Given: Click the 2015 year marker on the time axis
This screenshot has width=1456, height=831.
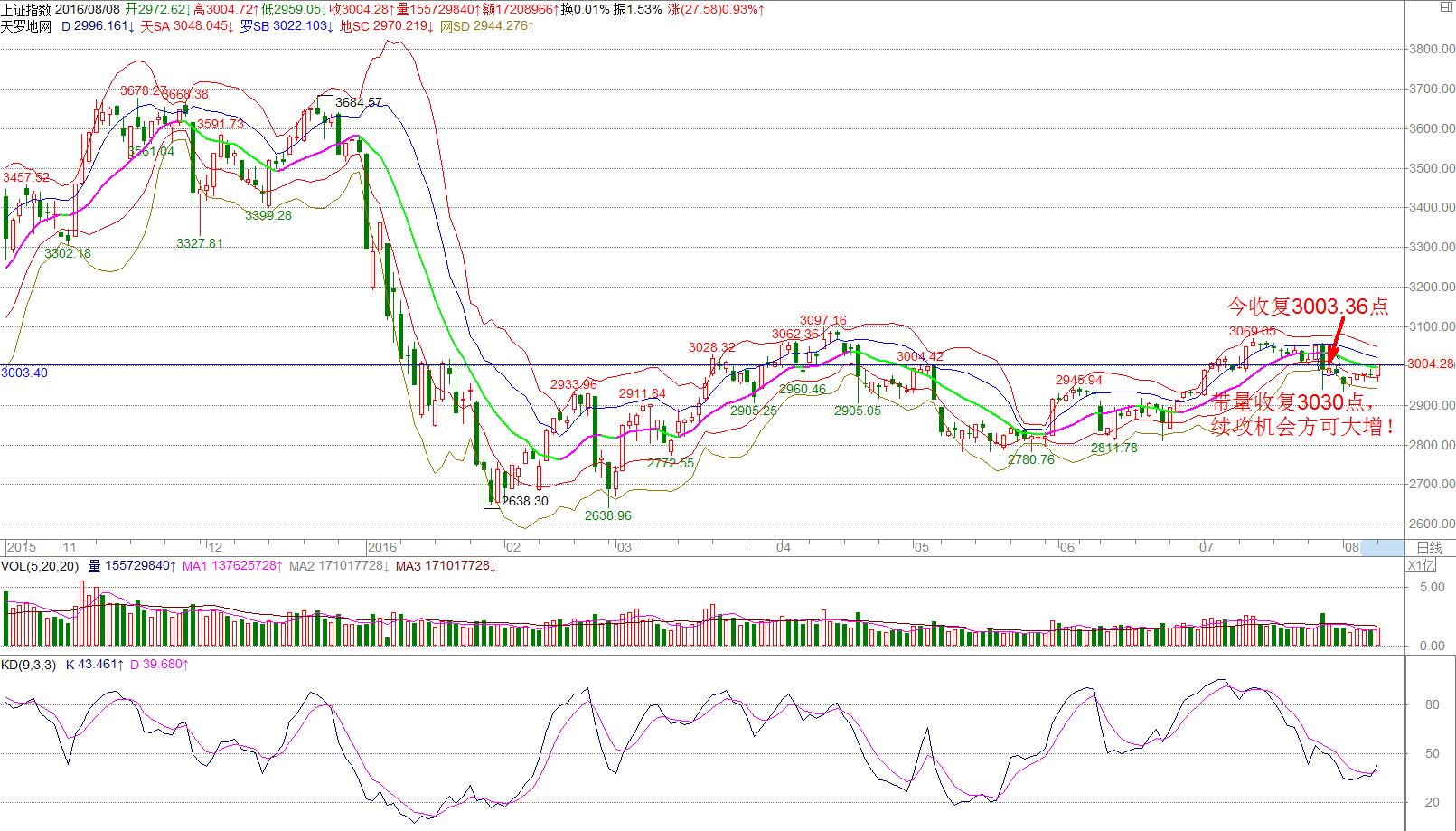Looking at the screenshot, I should pyautogui.click(x=22, y=547).
